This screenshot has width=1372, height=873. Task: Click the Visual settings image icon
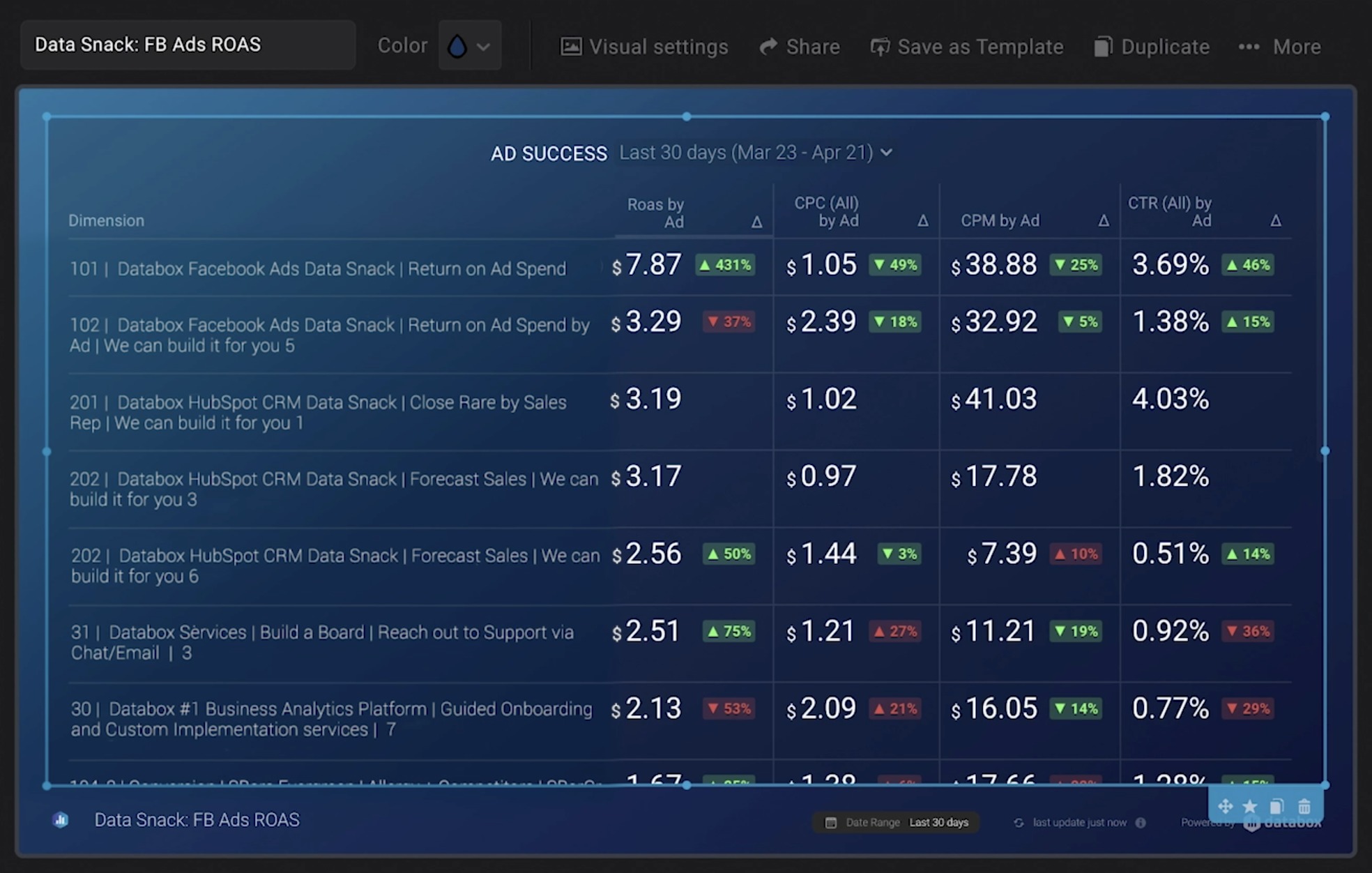coord(572,46)
